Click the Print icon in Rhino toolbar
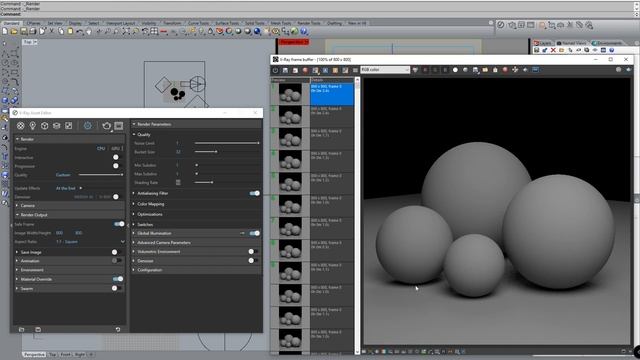640x360 pixels. 33,31
